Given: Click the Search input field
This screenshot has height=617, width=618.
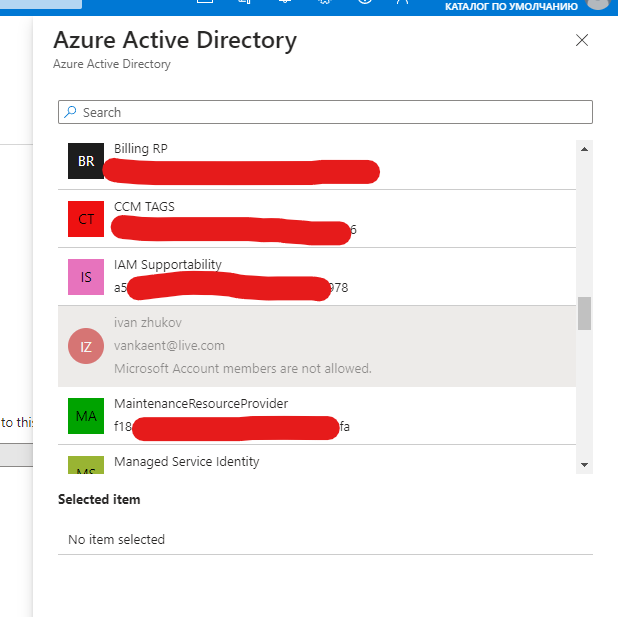Looking at the screenshot, I should [x=325, y=112].
